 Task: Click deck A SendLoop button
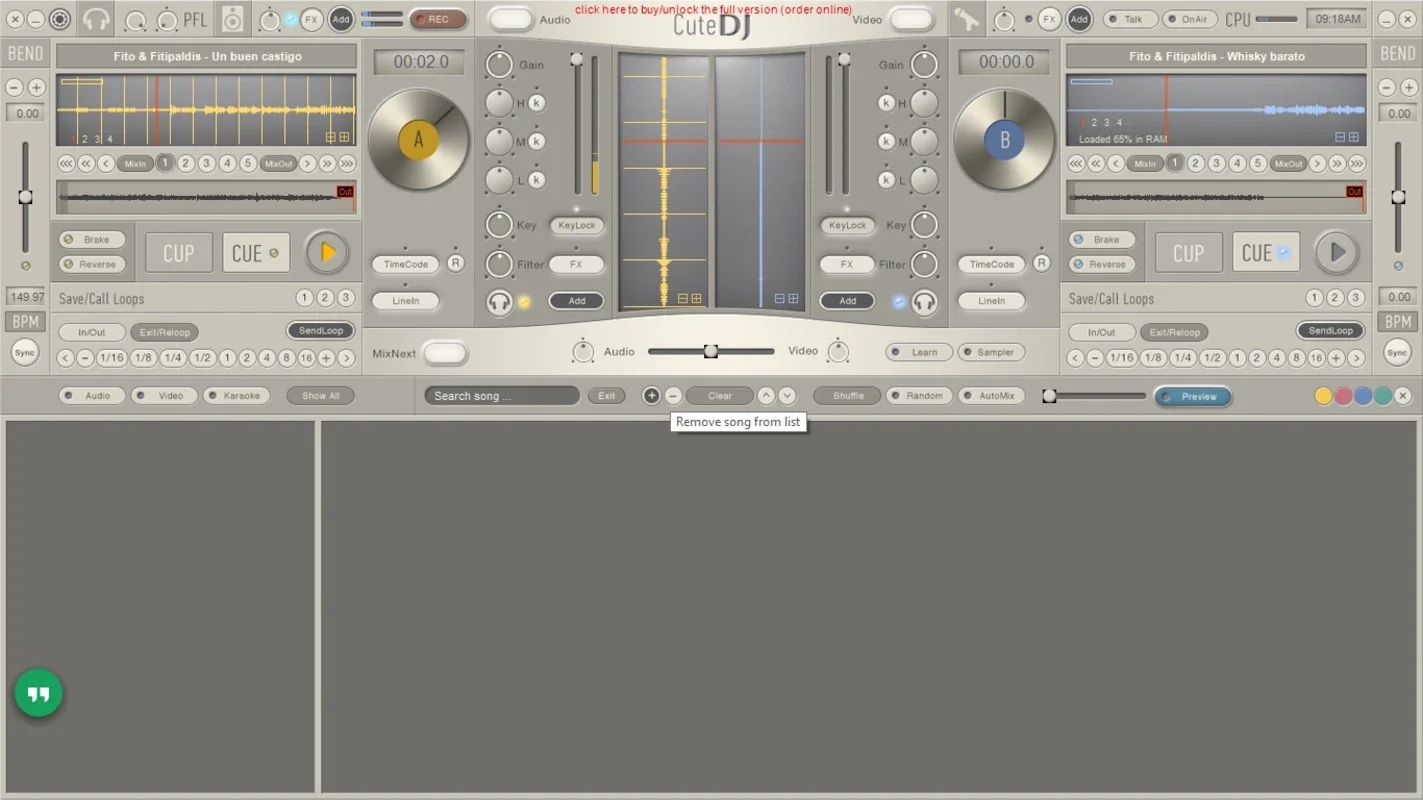(321, 330)
